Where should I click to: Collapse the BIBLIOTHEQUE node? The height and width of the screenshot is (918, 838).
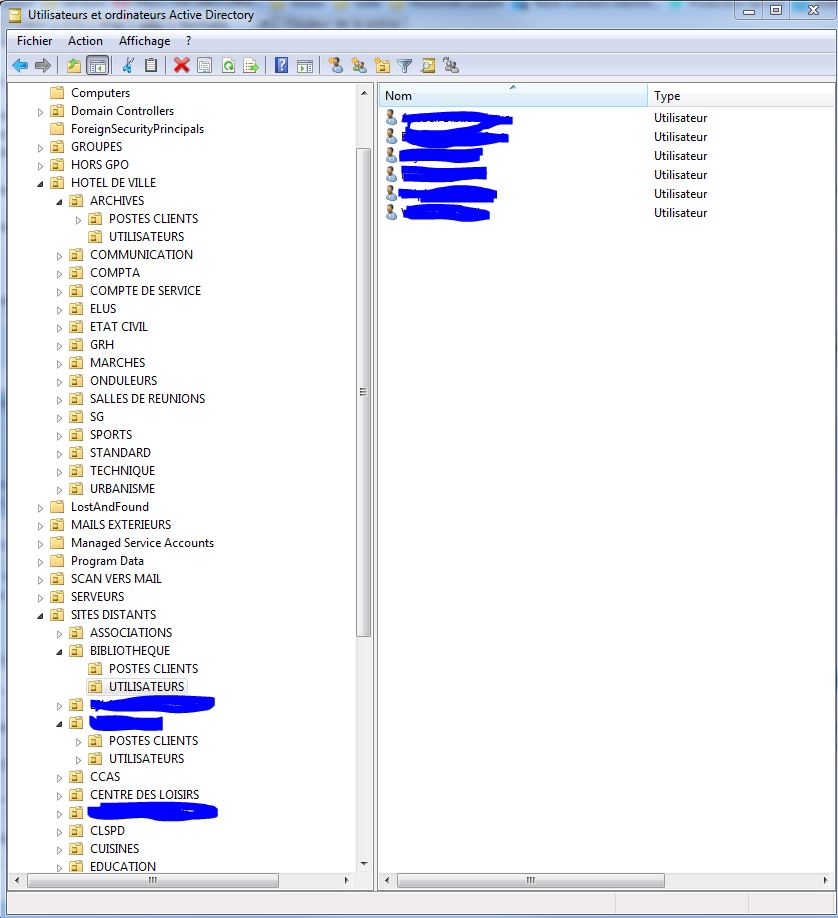pos(59,652)
